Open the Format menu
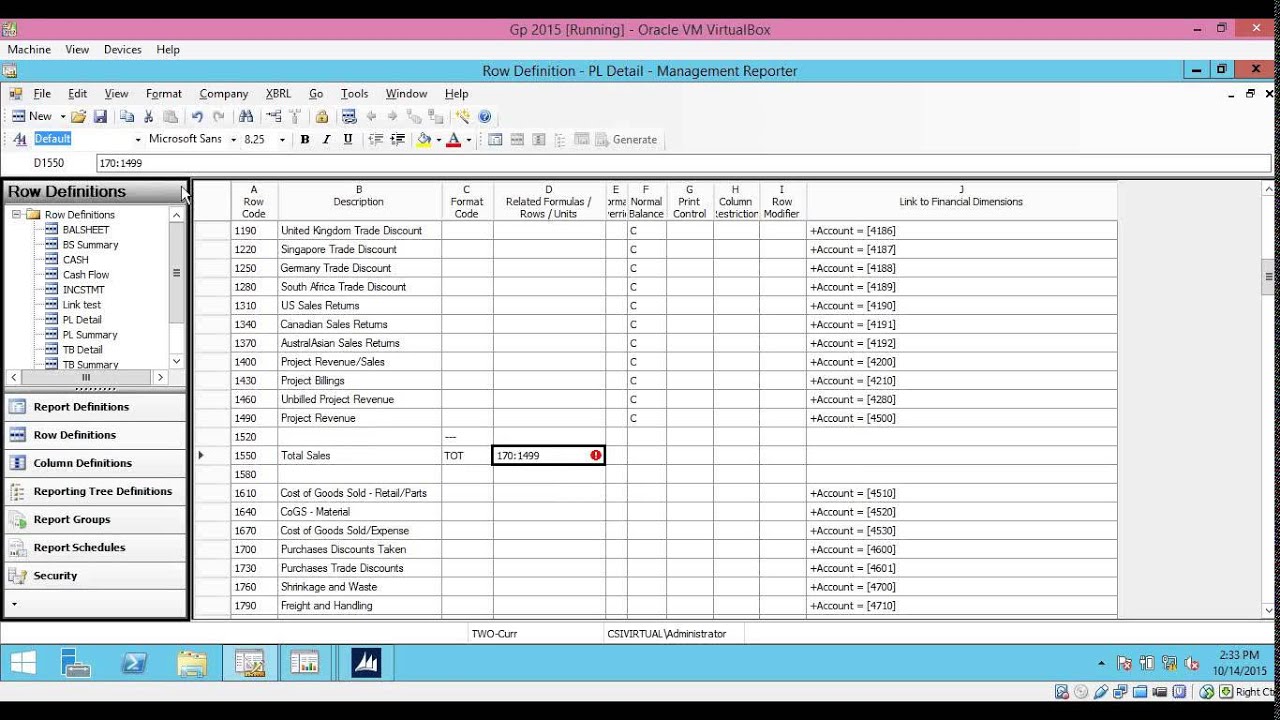The width and height of the screenshot is (1280, 720). [x=164, y=94]
